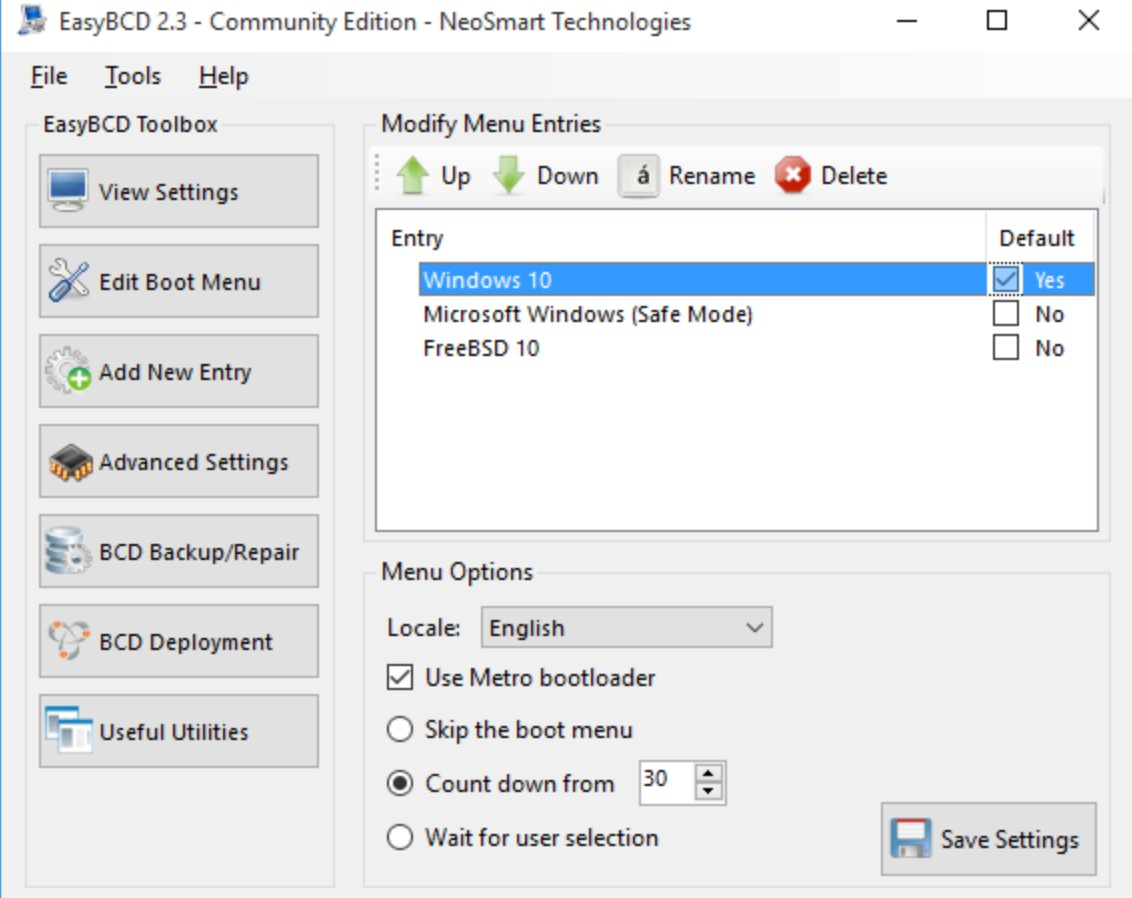The width and height of the screenshot is (1132, 898).
Task: Open the Tools menu
Action: coord(133,76)
